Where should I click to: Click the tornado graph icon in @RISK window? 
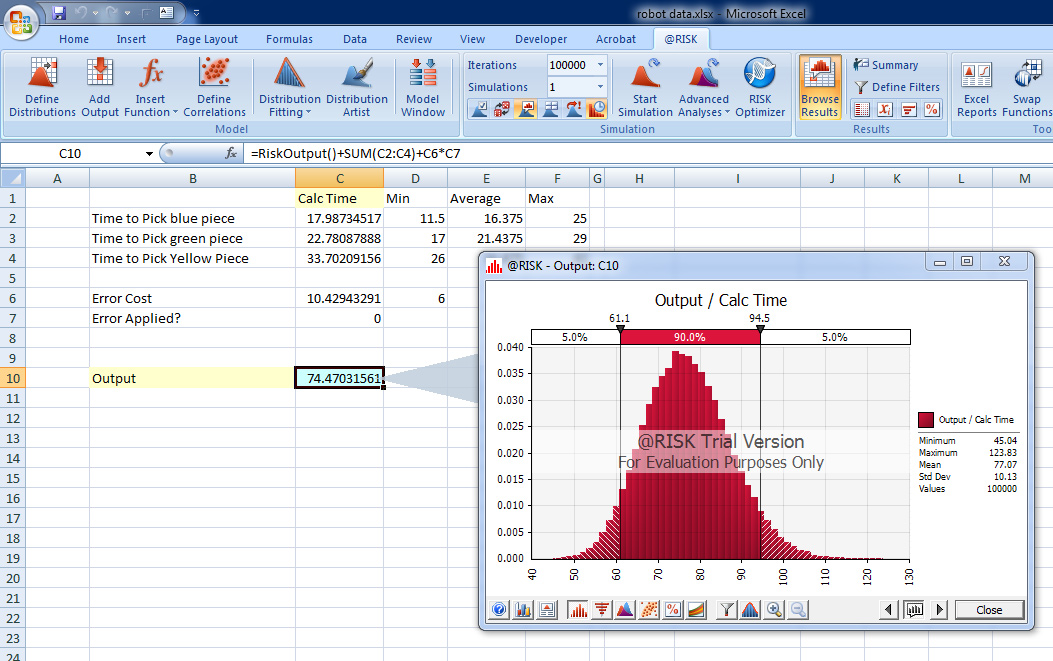coord(601,610)
